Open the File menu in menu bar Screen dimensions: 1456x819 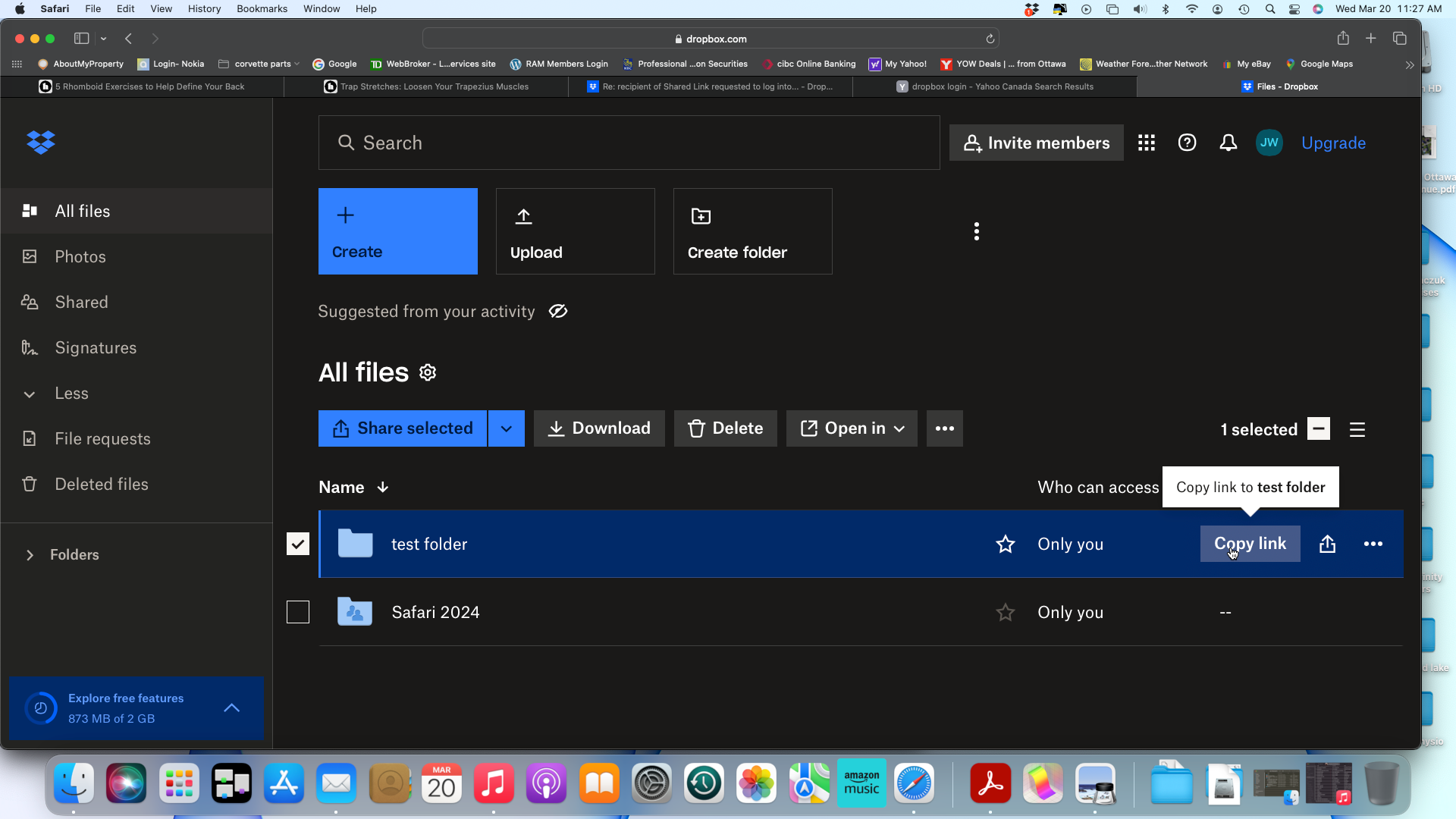tap(92, 9)
